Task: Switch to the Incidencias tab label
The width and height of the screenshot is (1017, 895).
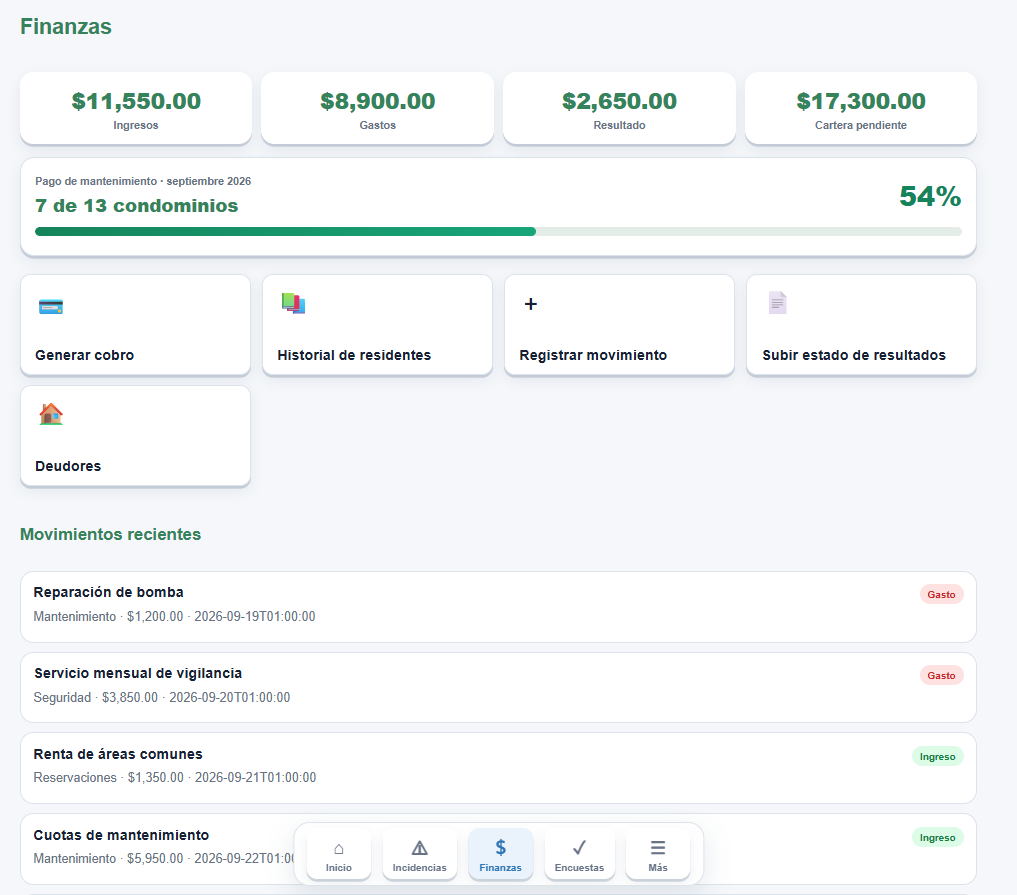Action: 420,868
